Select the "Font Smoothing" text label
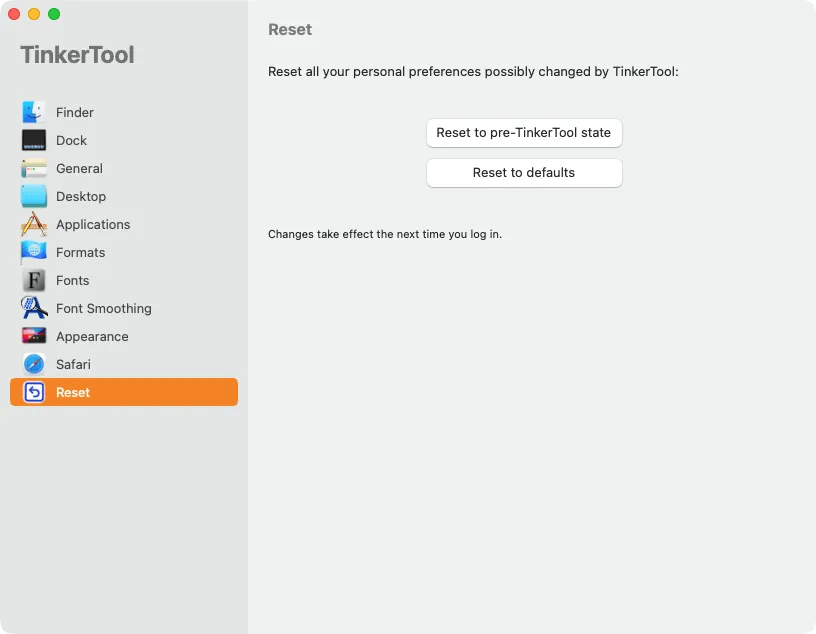This screenshot has height=634, width=816. (x=104, y=308)
